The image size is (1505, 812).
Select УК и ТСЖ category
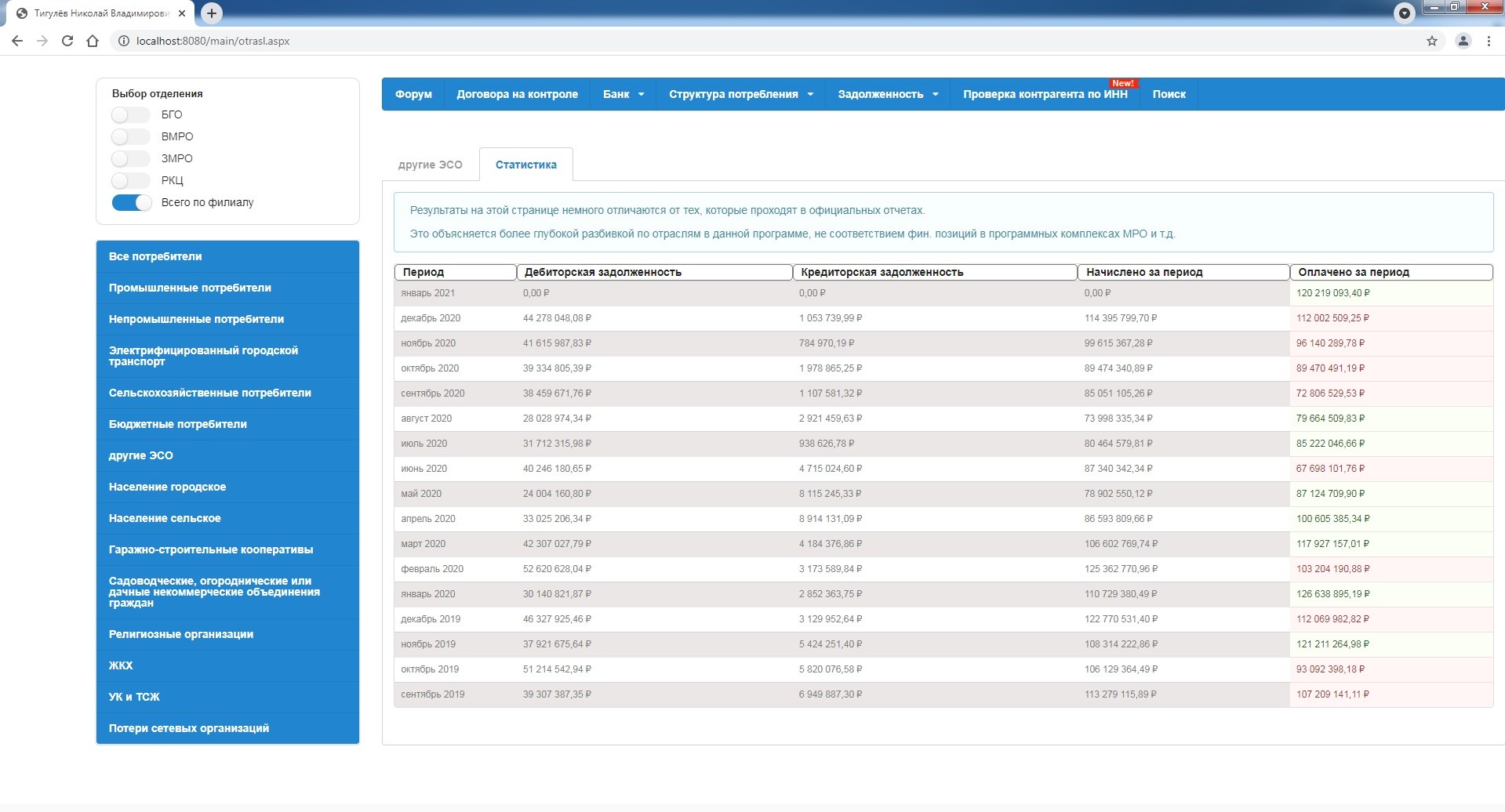(227, 697)
